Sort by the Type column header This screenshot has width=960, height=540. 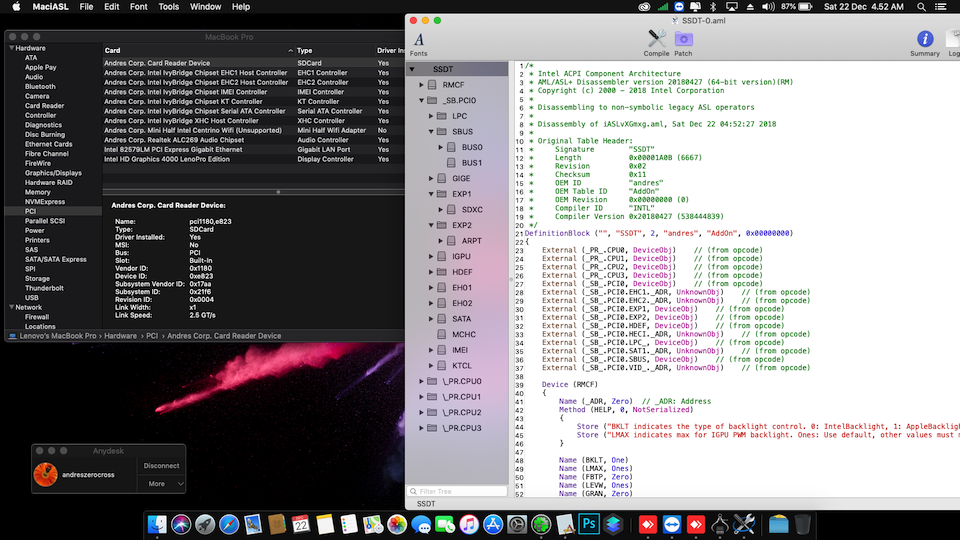pos(335,51)
